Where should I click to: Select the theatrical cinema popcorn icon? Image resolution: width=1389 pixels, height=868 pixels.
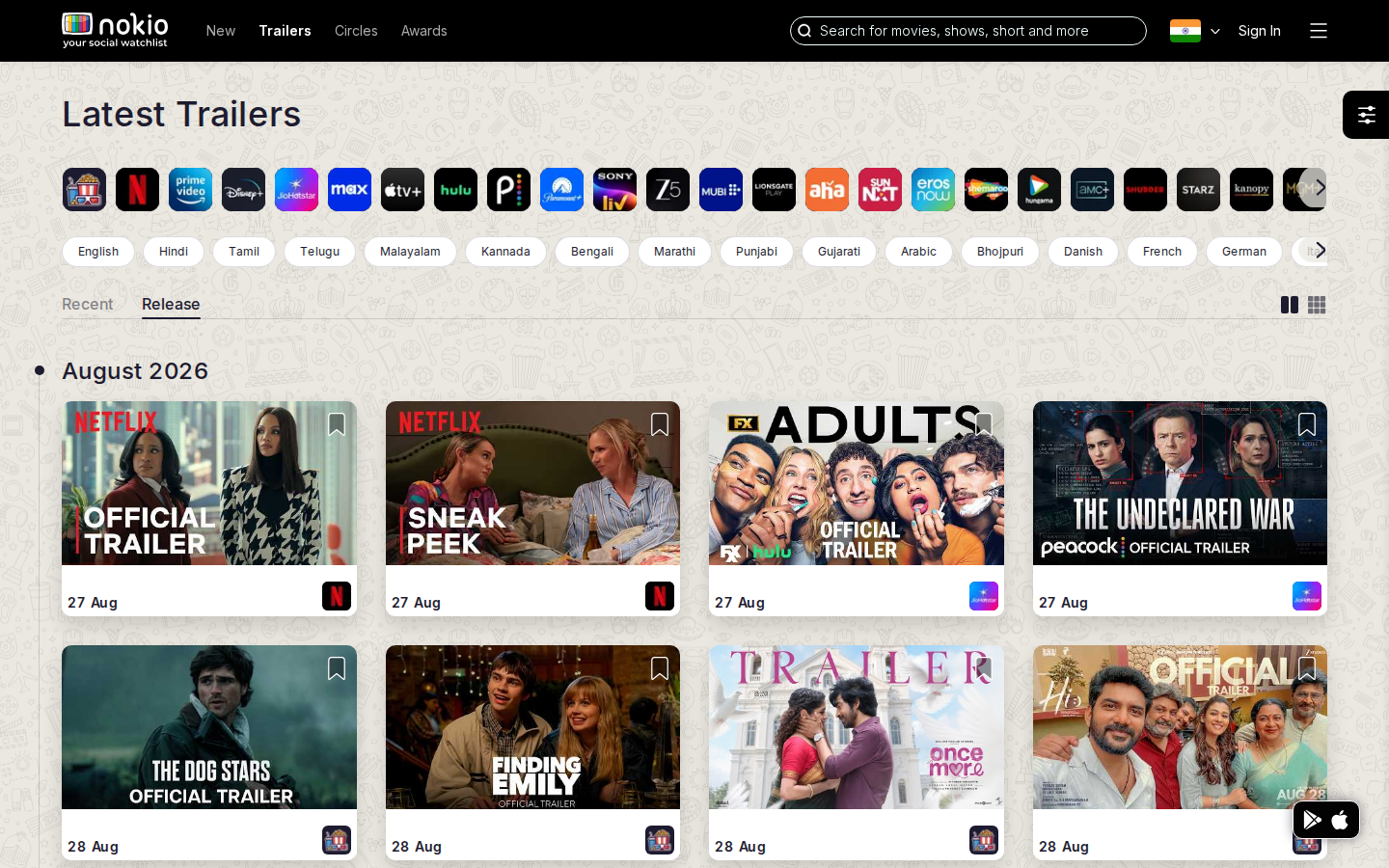click(84, 190)
